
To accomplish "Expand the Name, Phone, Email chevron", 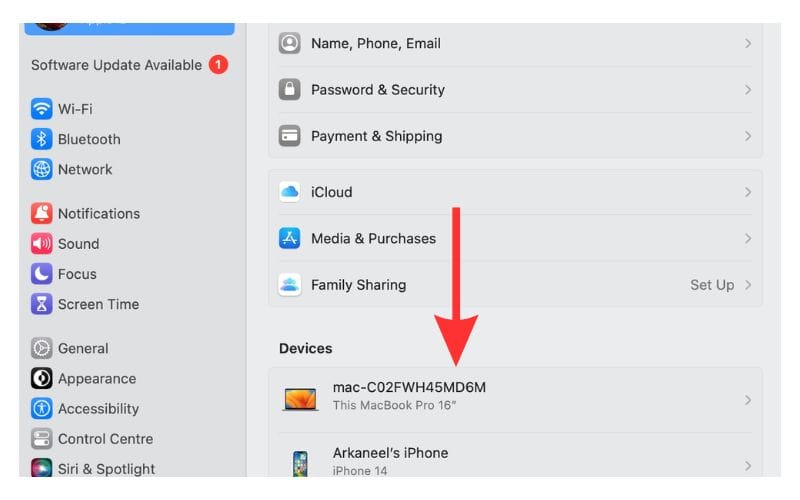I will [748, 44].
